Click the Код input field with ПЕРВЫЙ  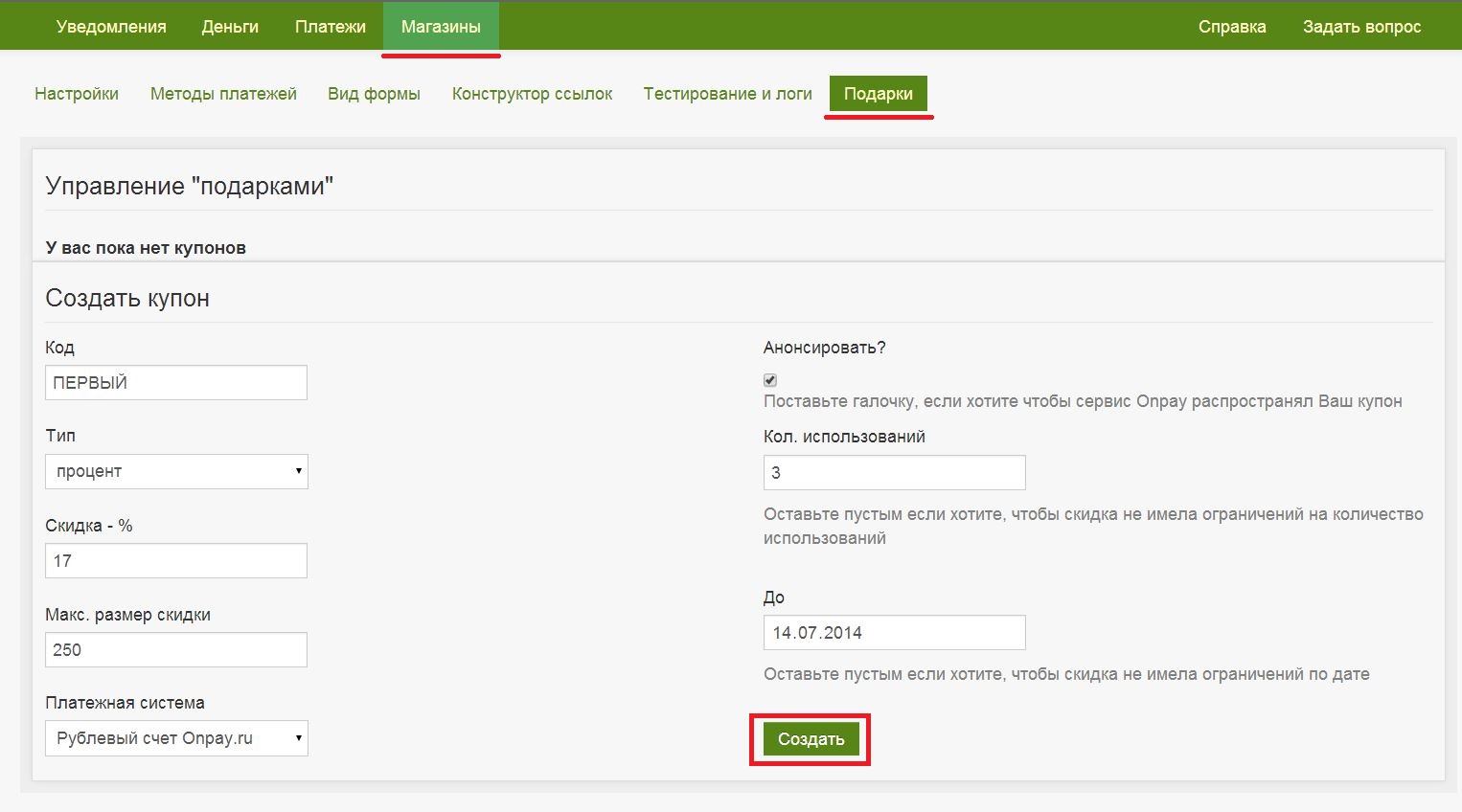pos(176,382)
